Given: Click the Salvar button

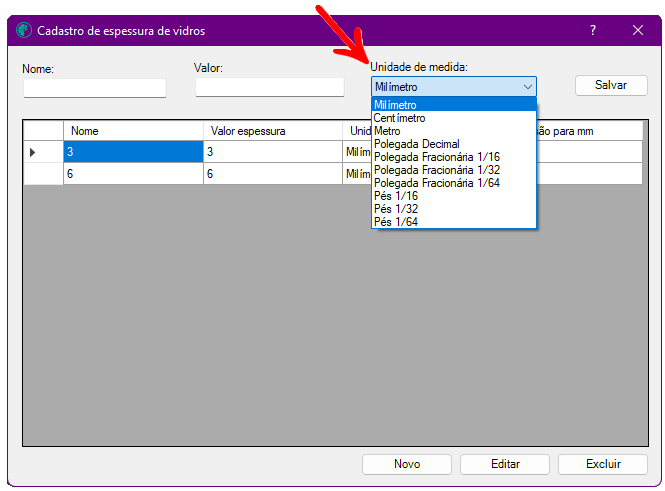Looking at the screenshot, I should click(x=611, y=85).
